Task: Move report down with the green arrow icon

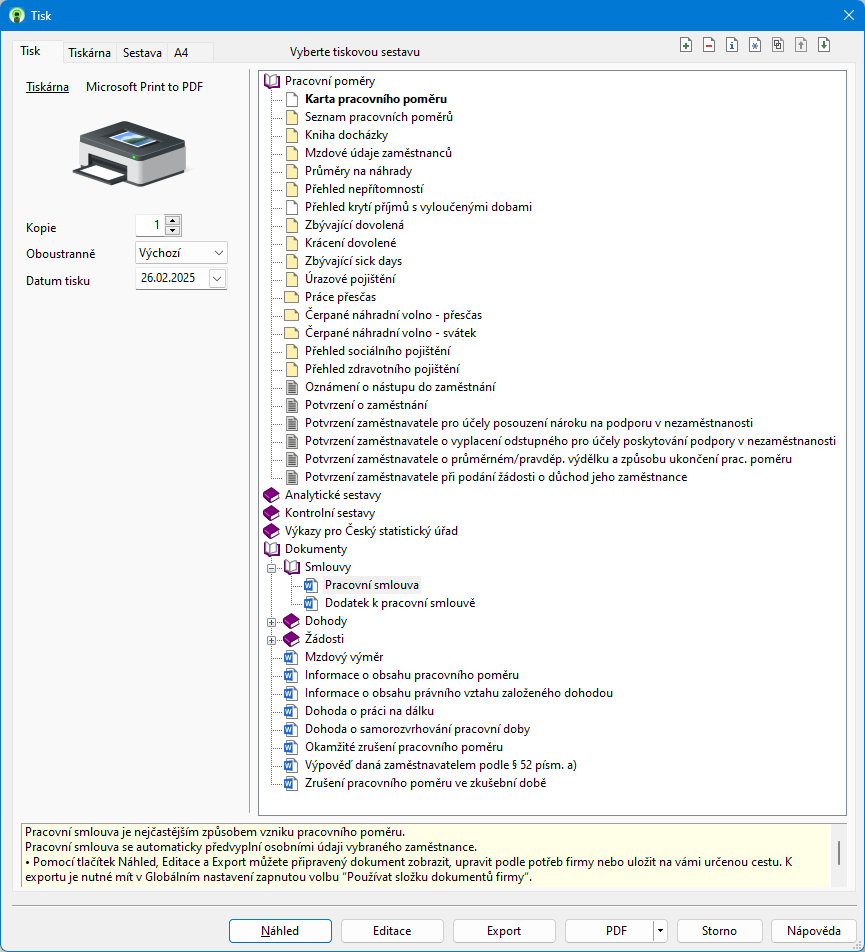Action: click(824, 45)
